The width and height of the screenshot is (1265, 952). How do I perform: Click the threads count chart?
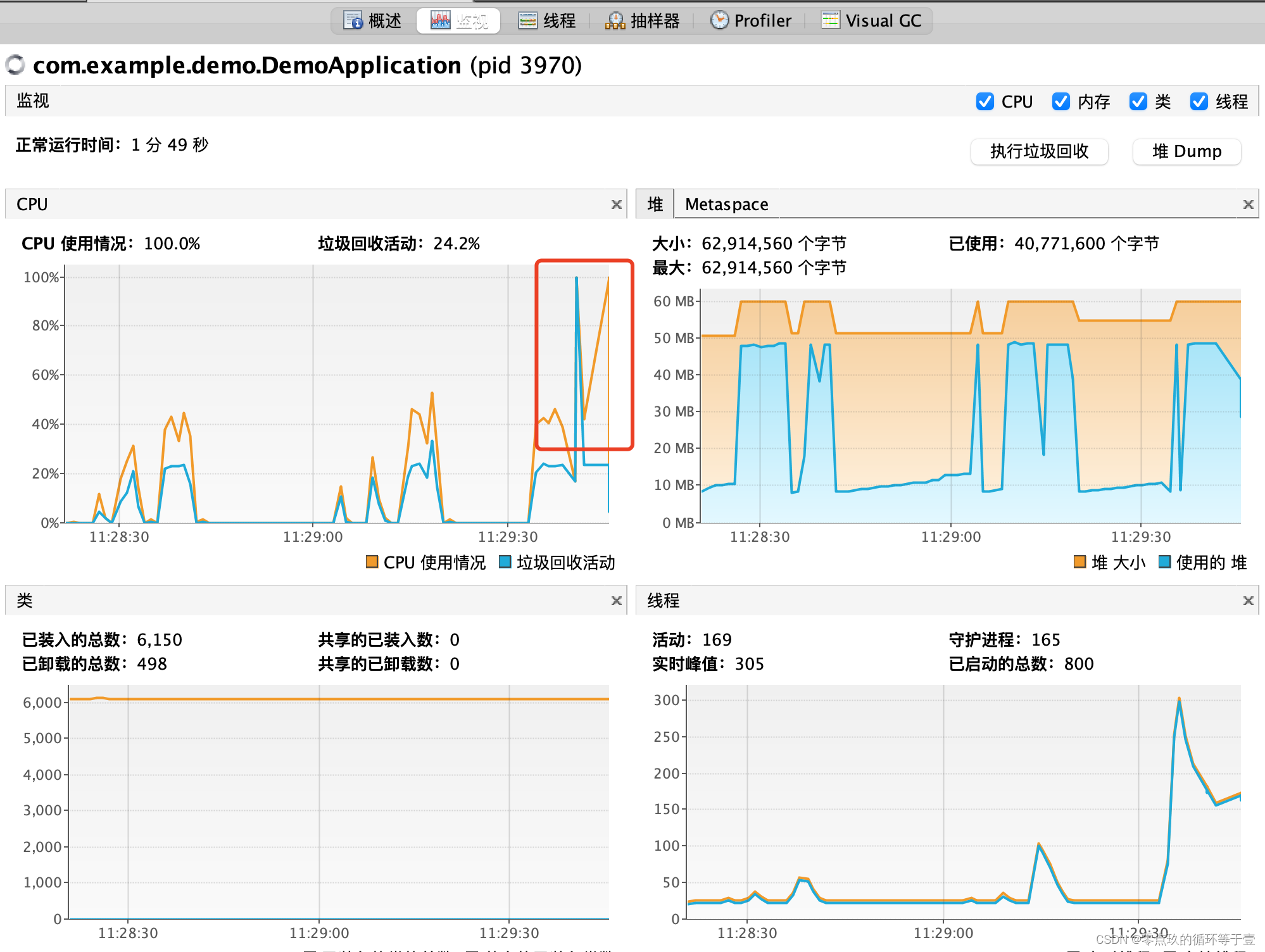964,802
